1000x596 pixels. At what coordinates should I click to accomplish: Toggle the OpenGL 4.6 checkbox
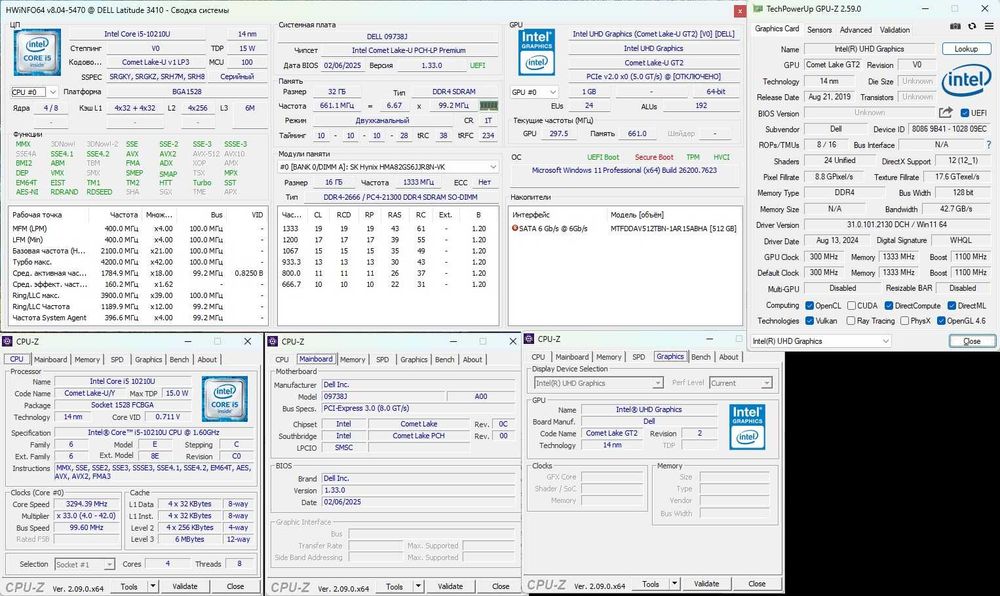click(x=941, y=321)
